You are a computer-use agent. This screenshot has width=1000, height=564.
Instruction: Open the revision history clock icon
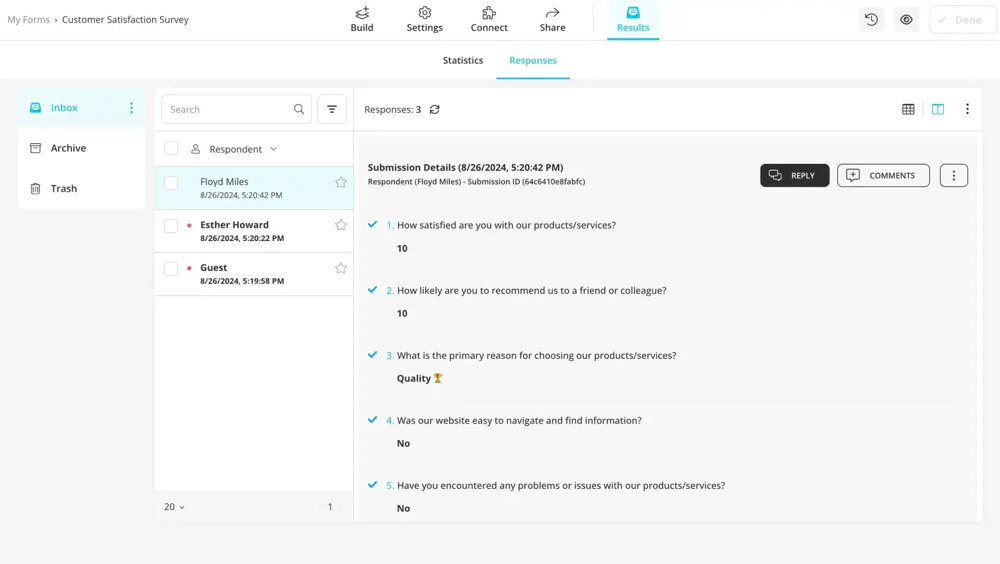point(871,20)
